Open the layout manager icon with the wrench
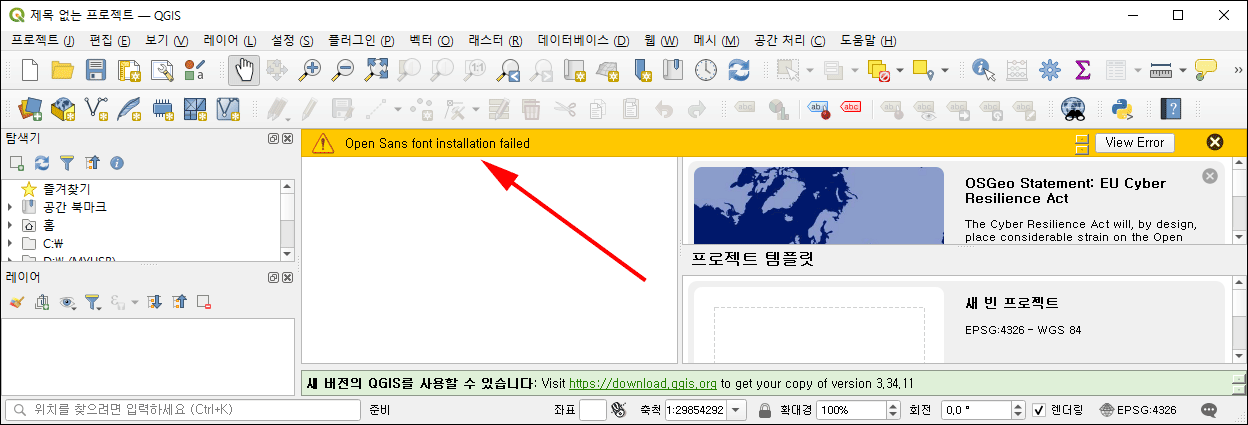The height and width of the screenshot is (425, 1248). pyautogui.click(x=162, y=70)
